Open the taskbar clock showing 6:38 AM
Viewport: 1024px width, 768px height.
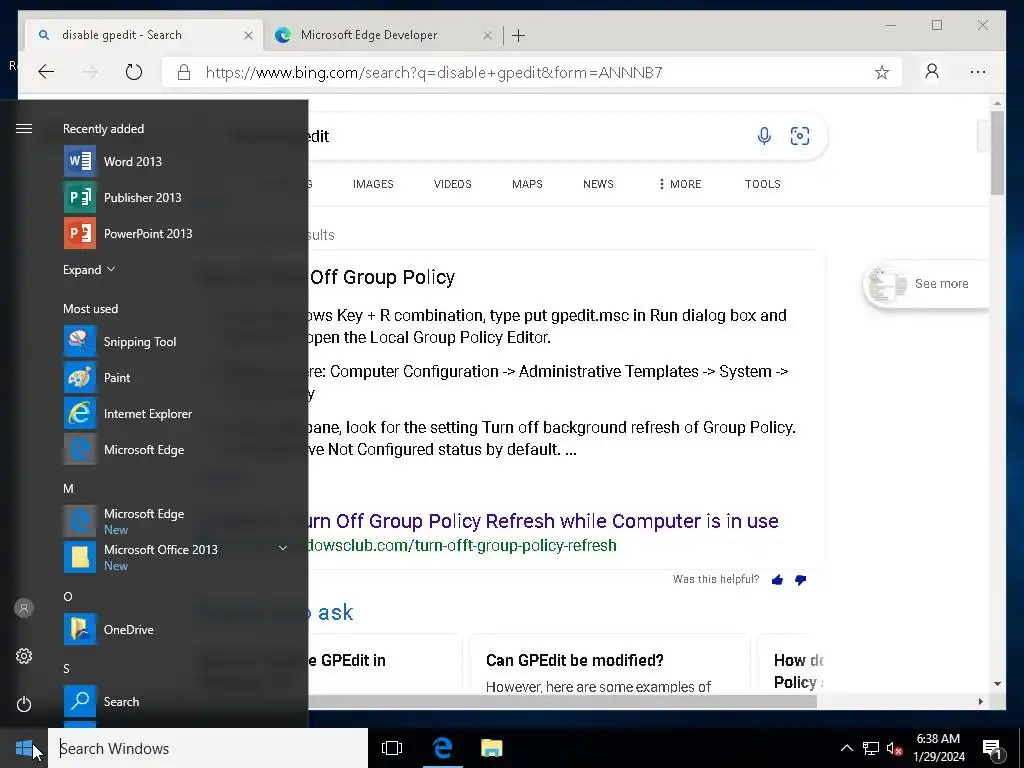[938, 748]
